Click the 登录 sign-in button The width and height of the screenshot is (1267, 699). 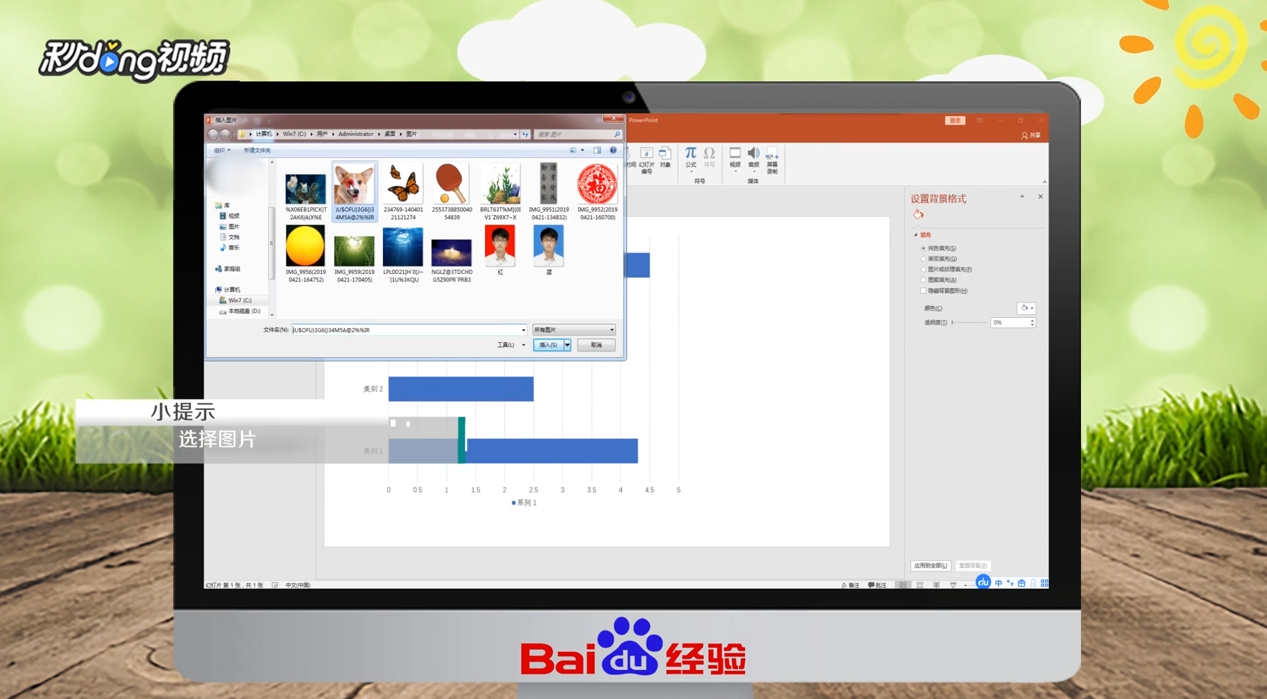coord(955,120)
